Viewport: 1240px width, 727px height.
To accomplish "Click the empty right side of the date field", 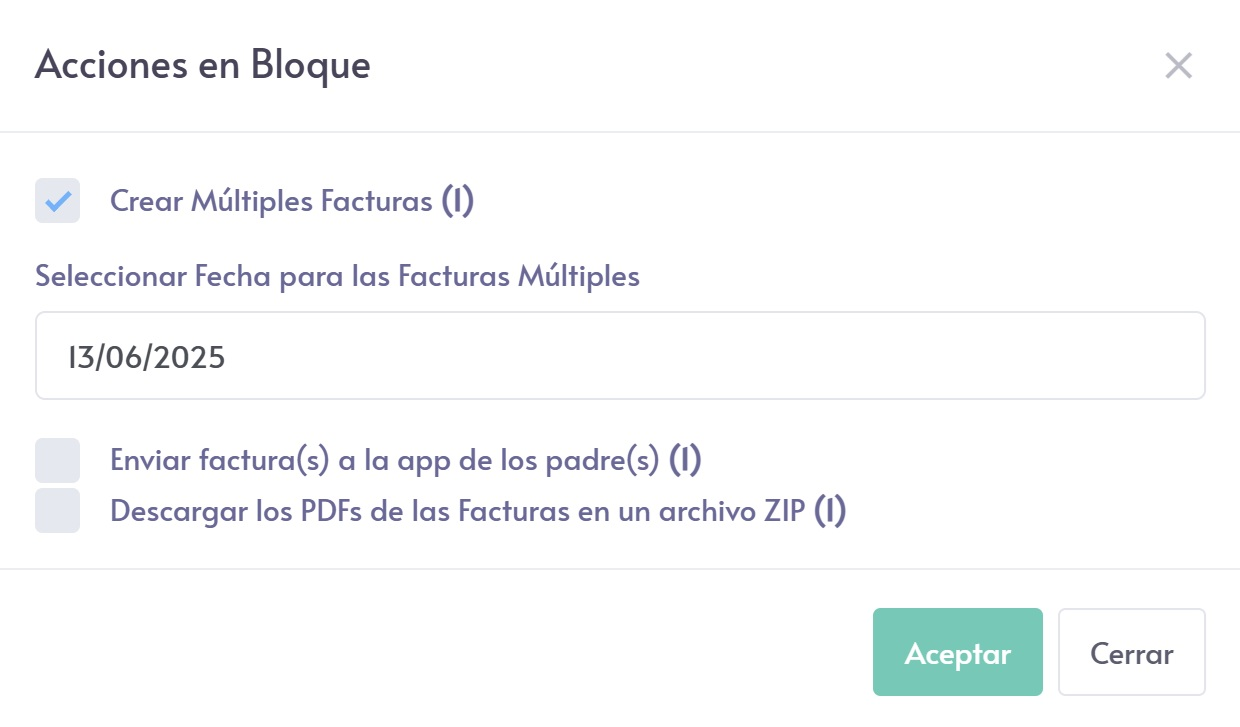I will click(x=800, y=356).
